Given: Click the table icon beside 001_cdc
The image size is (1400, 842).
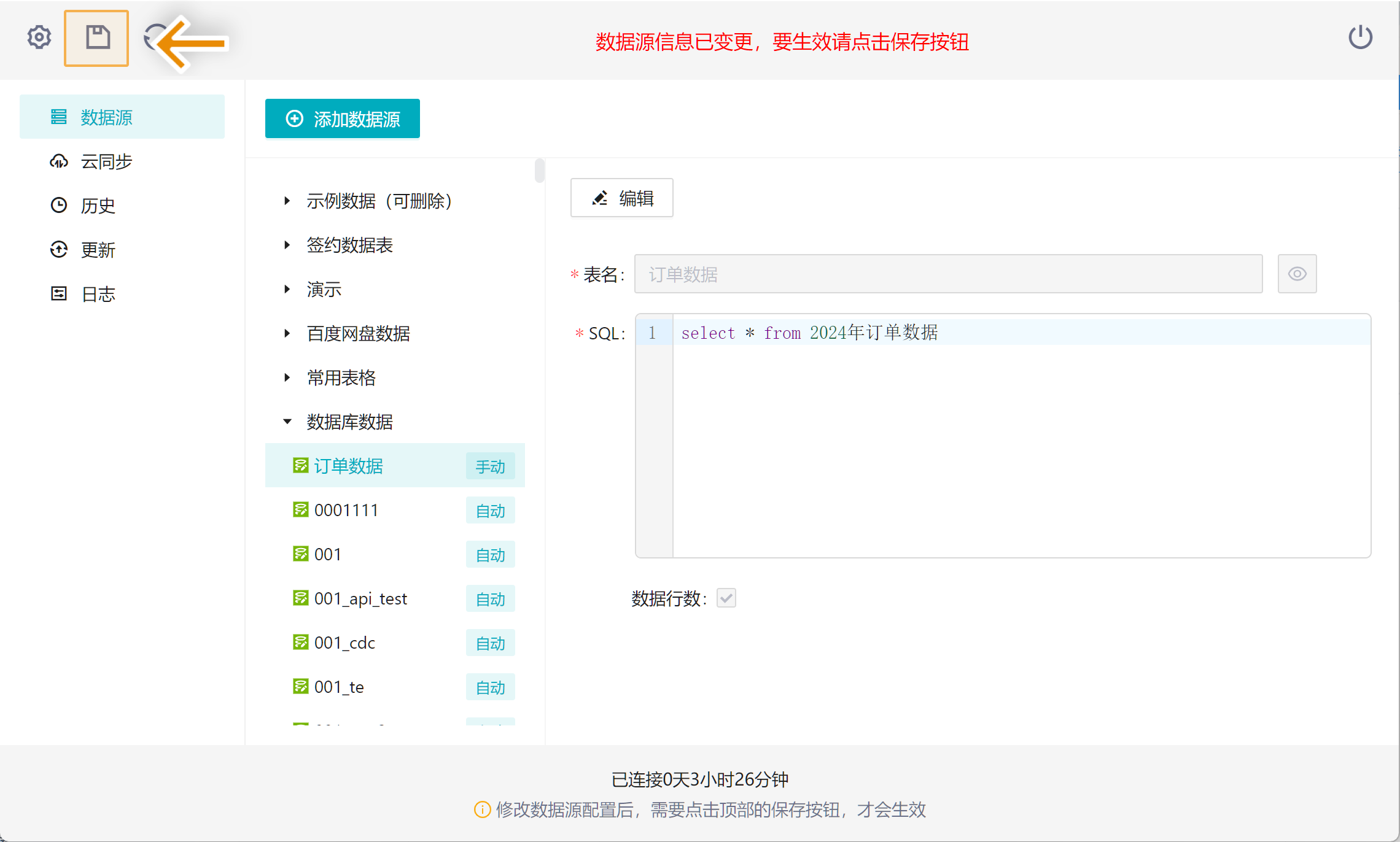Looking at the screenshot, I should [x=300, y=642].
